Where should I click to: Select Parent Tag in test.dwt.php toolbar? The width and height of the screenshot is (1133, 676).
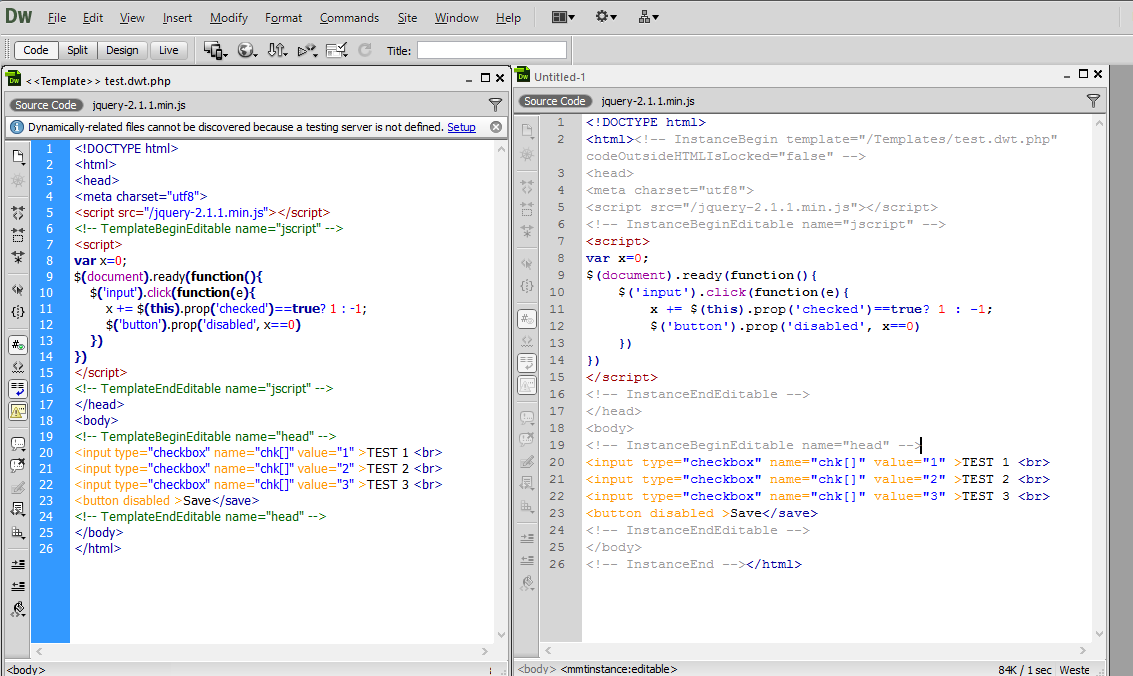(18, 290)
